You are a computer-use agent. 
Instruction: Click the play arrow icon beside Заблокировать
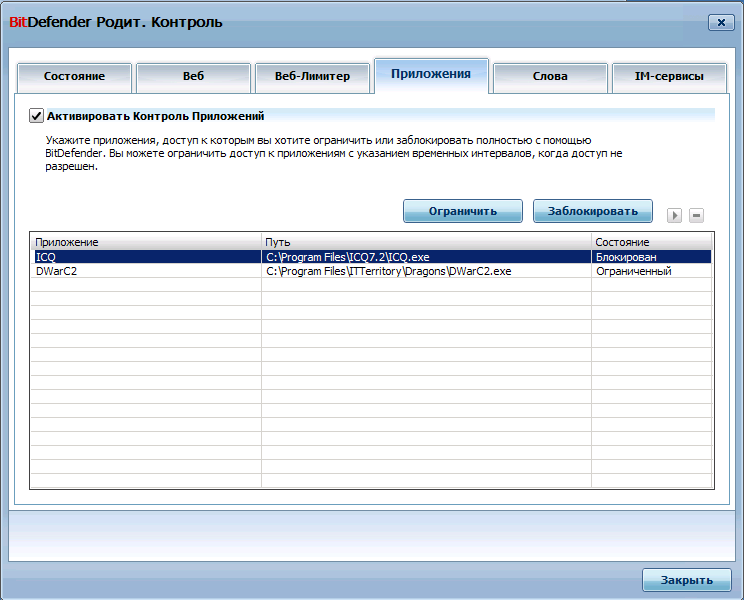674,215
